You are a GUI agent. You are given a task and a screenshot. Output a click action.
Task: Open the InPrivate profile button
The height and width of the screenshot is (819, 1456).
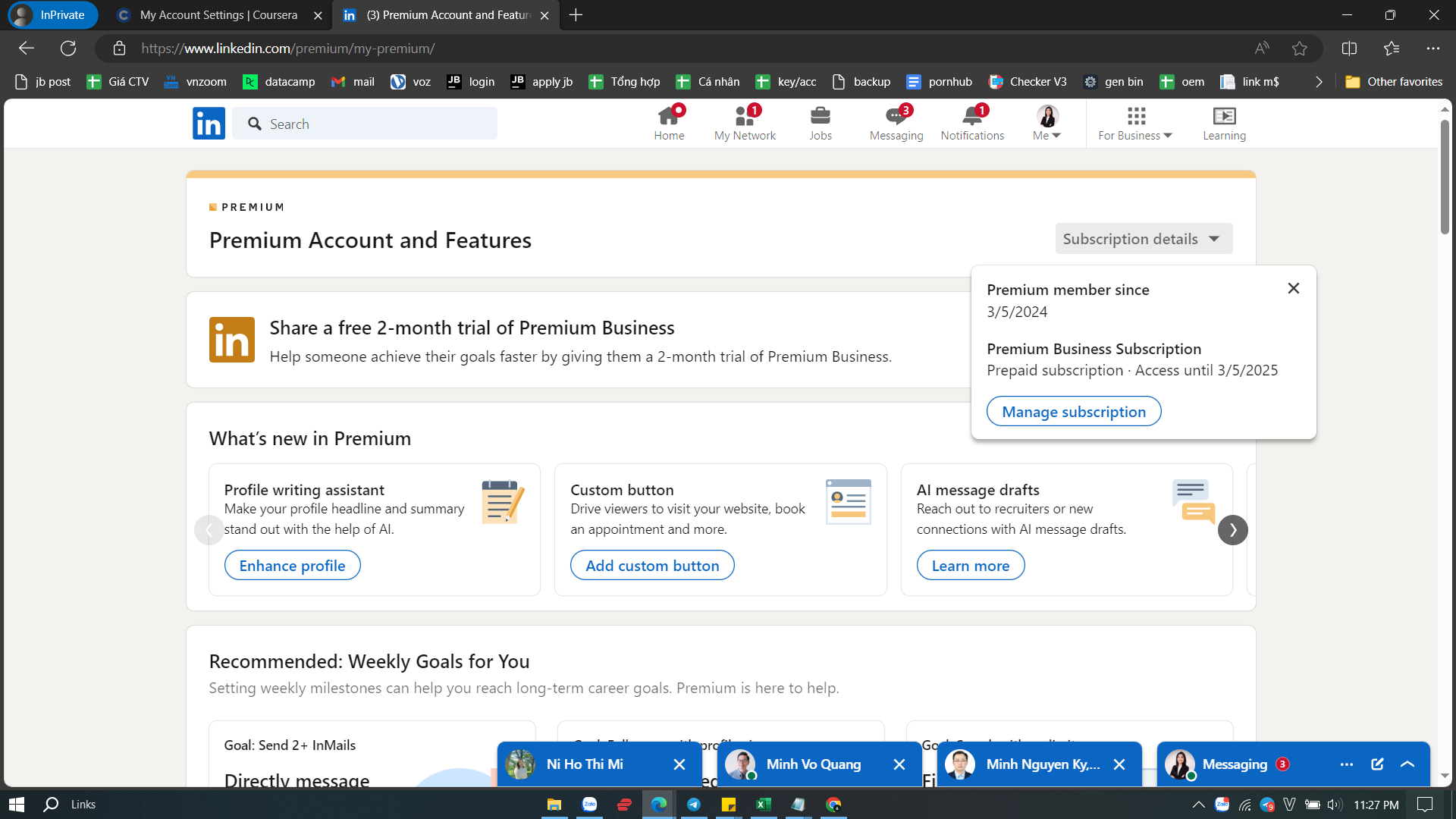(x=52, y=15)
